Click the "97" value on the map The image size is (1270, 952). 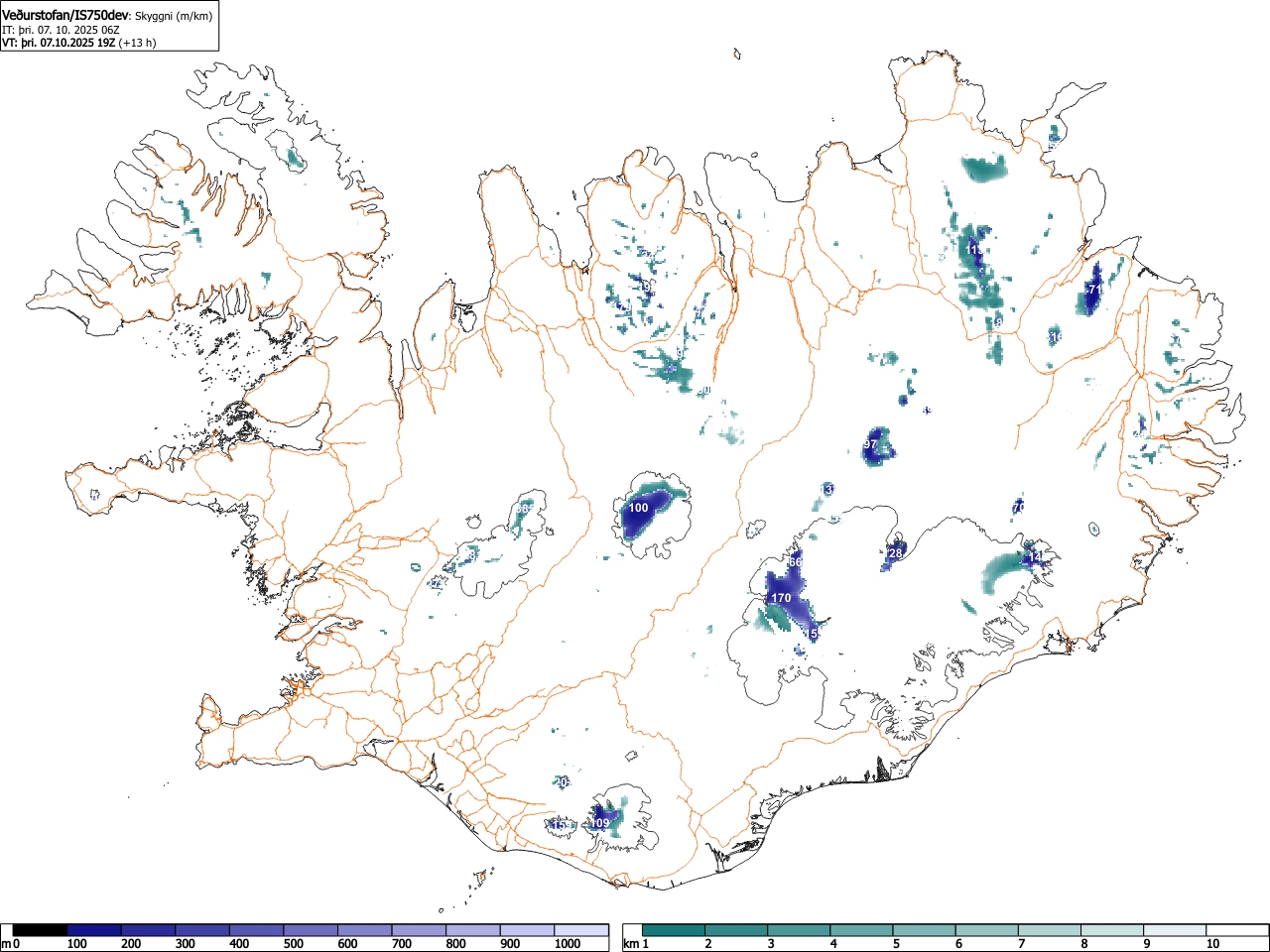coord(870,445)
